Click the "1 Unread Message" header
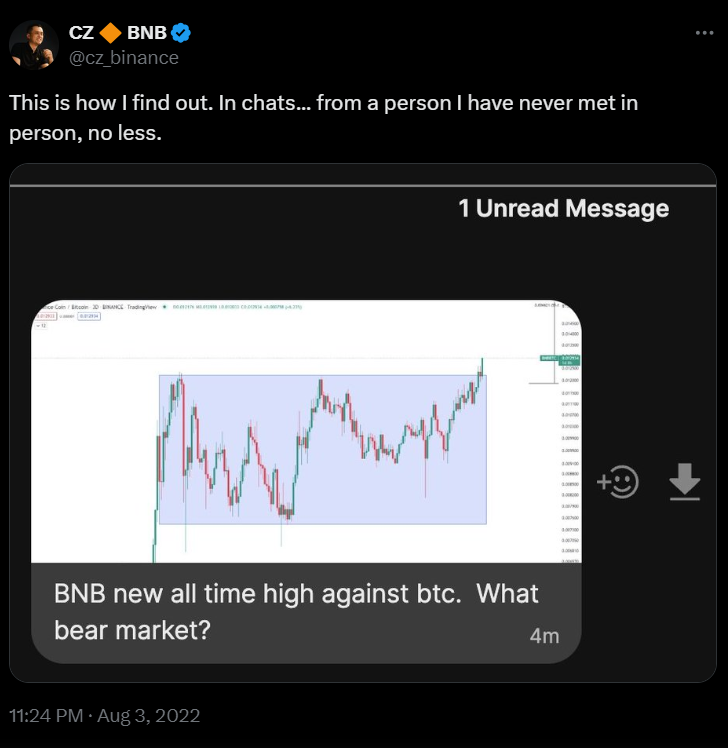Viewport: 728px width, 748px height. (x=563, y=208)
